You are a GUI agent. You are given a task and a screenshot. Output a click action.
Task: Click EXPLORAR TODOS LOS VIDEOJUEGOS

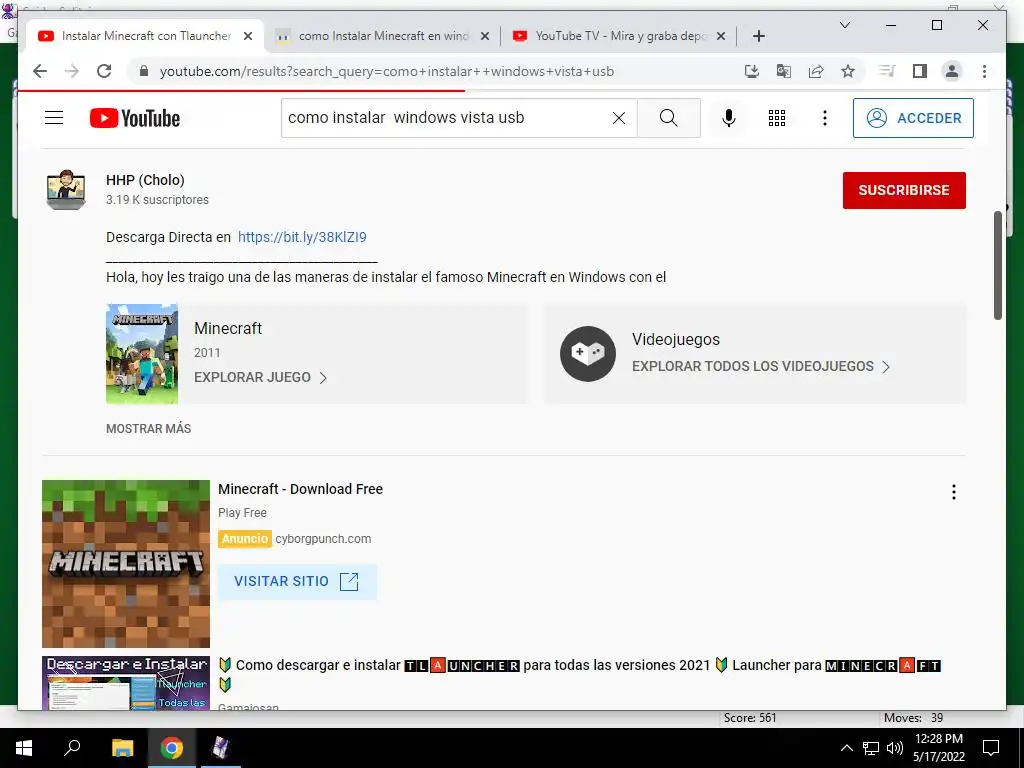(x=761, y=366)
